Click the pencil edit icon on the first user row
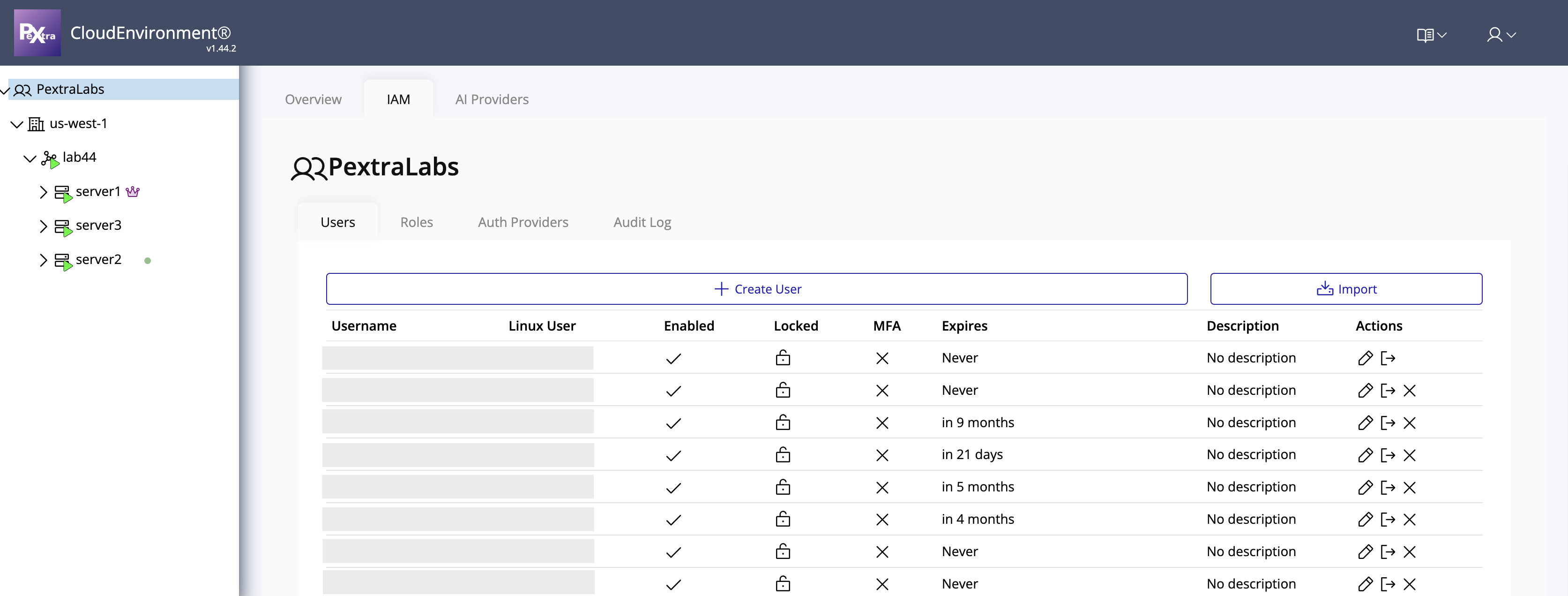The image size is (1568, 596). (1365, 358)
